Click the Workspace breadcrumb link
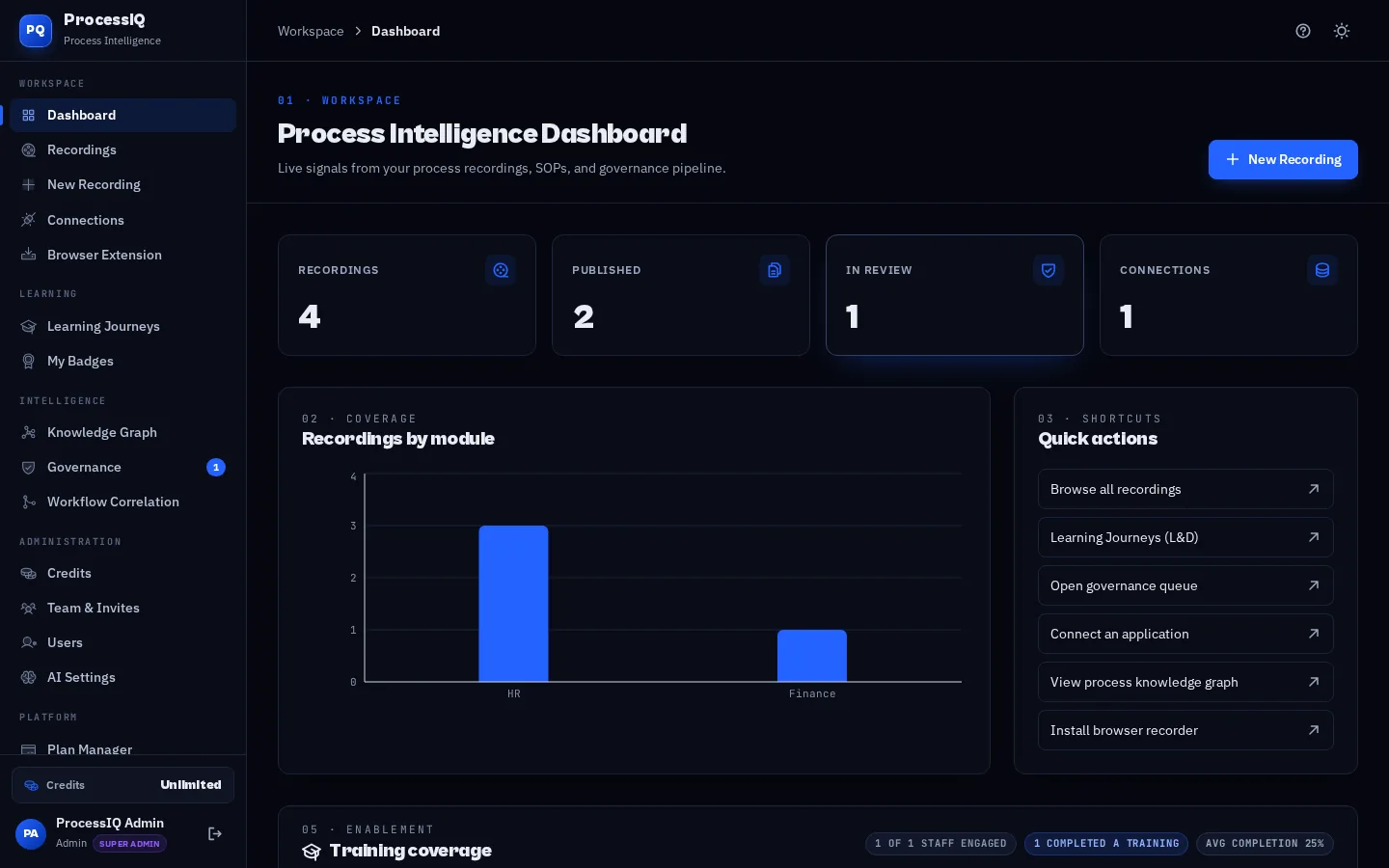Viewport: 1389px width, 868px height. [x=311, y=31]
